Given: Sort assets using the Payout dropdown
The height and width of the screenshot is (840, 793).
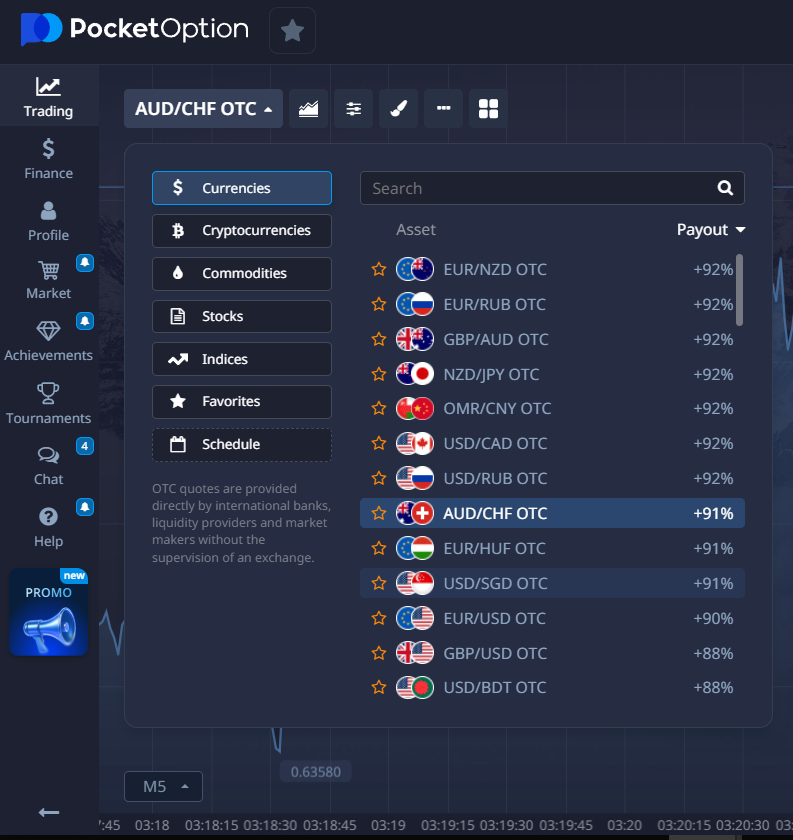Looking at the screenshot, I should [711, 230].
